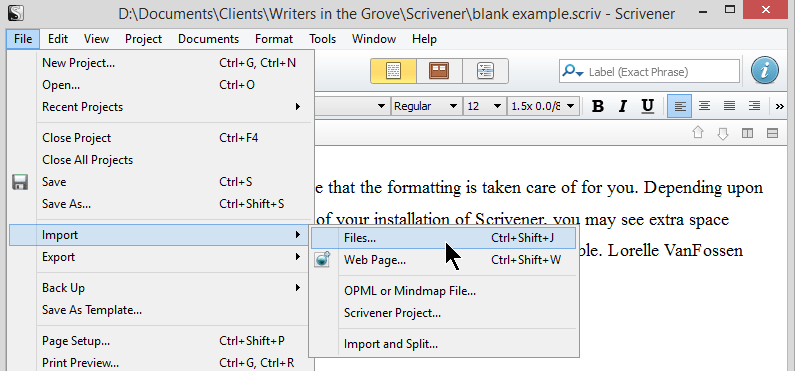This screenshot has height=371, width=795.
Task: Open the Edit menu
Action: click(58, 39)
